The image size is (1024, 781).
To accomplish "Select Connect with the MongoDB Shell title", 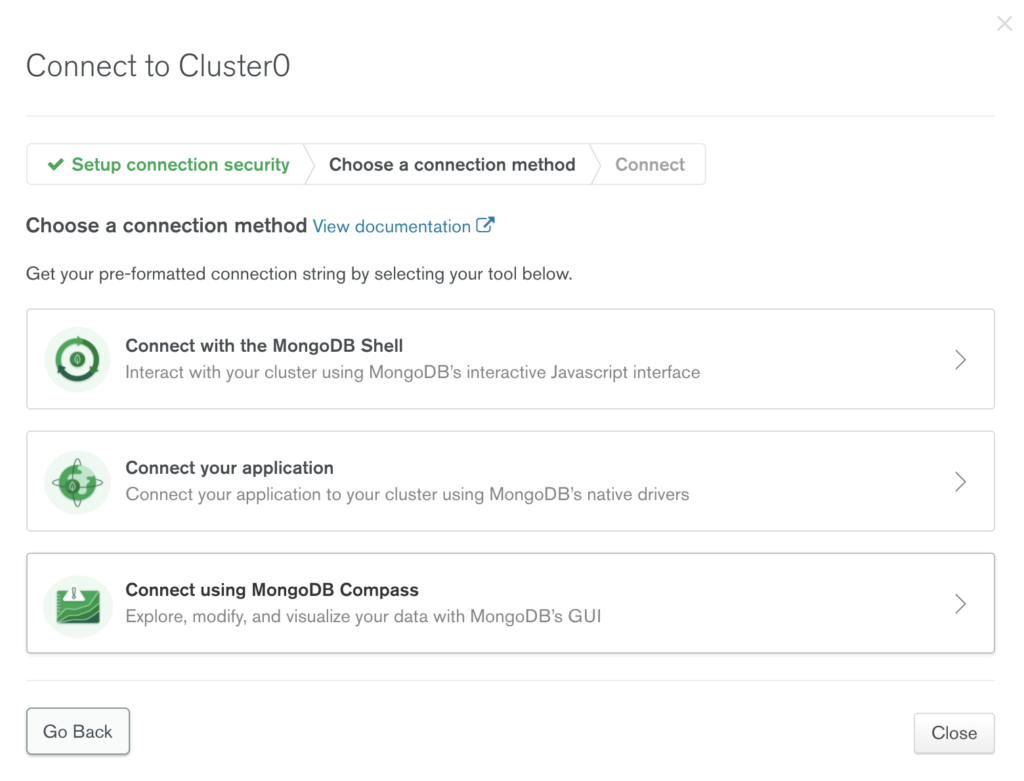I will (264, 346).
